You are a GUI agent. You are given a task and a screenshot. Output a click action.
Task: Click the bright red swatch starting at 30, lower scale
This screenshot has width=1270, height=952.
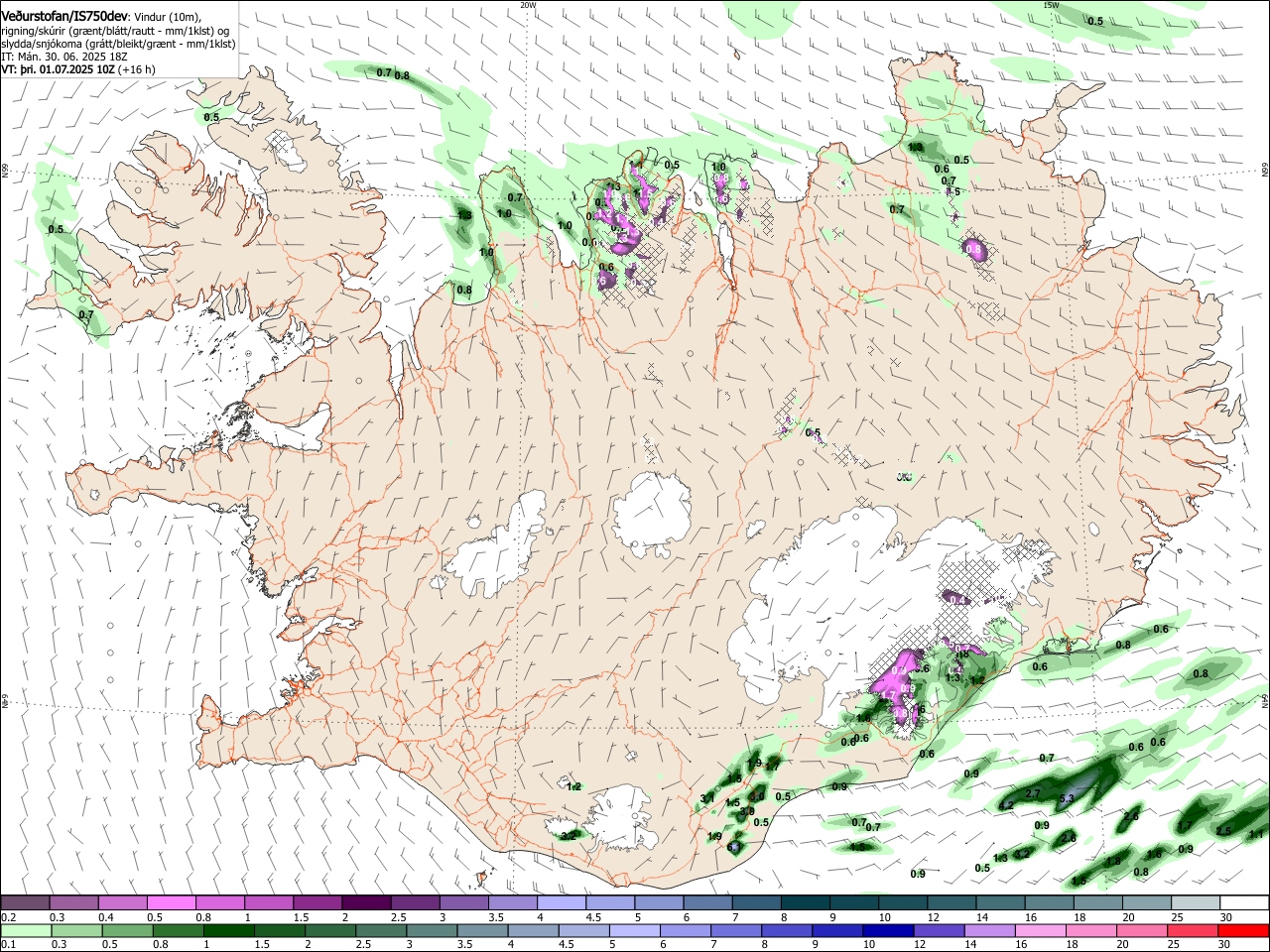tap(1243, 930)
